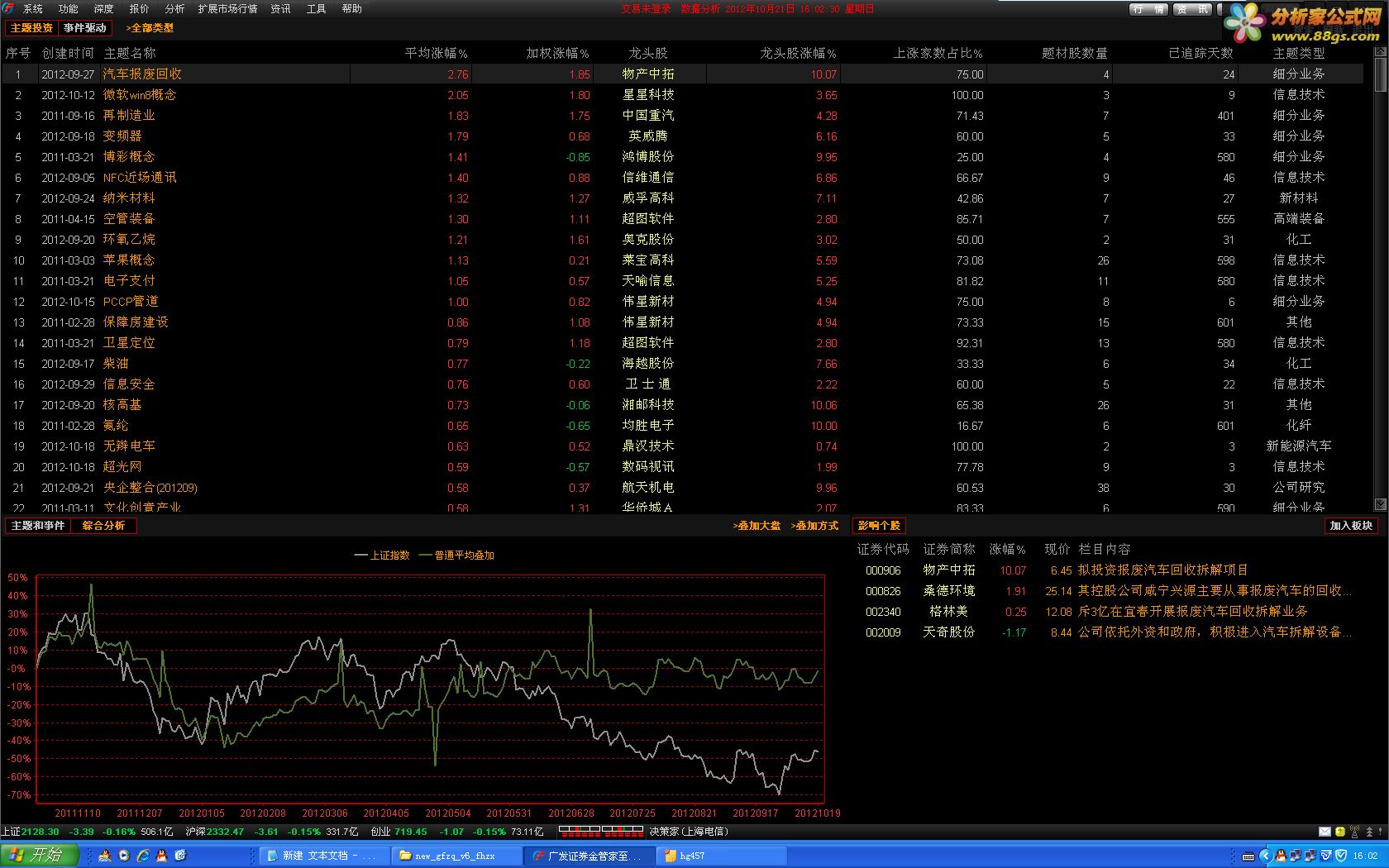
Task: Open the 功能 menu
Action: 69,9
